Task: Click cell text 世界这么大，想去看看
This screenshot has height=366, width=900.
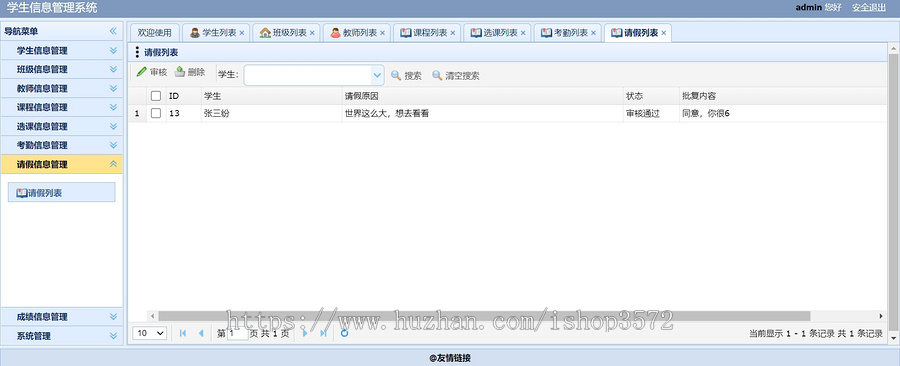Action: pyautogui.click(x=387, y=114)
